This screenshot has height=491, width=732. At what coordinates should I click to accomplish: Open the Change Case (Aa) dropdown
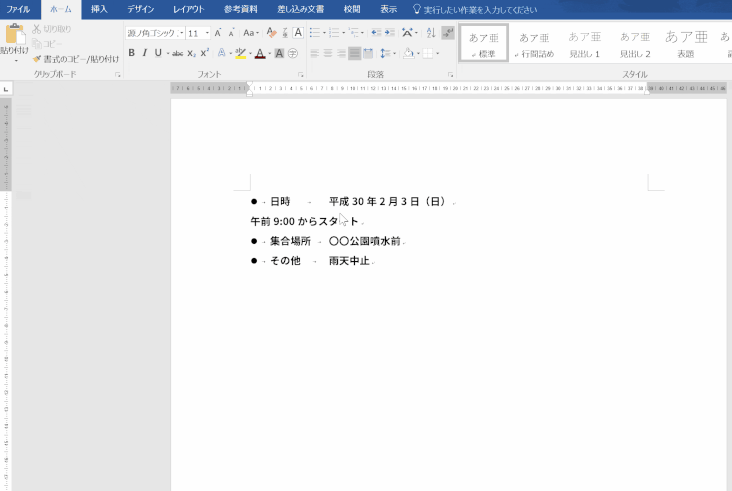click(251, 33)
